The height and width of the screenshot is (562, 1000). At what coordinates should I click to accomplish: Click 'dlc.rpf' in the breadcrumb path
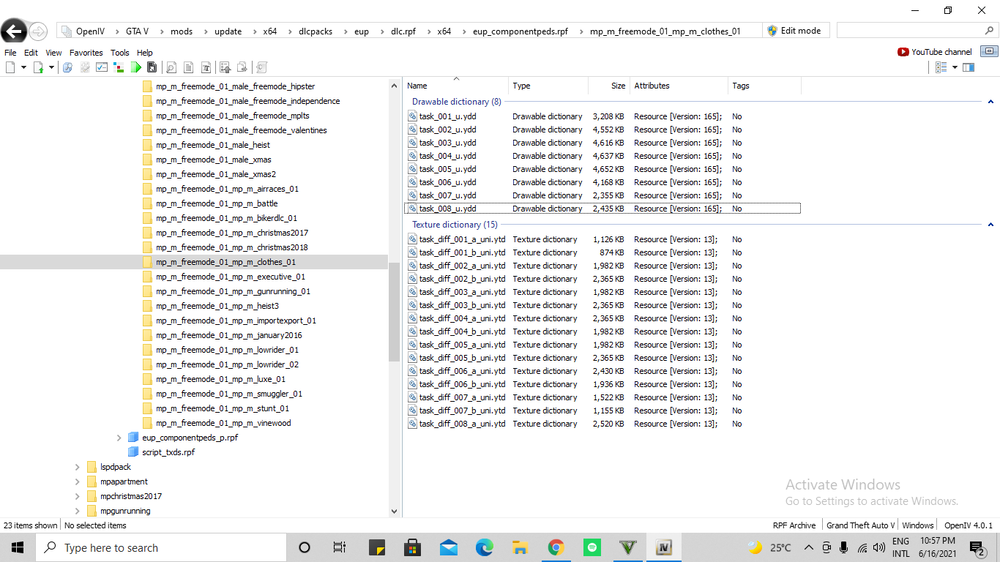click(x=403, y=31)
